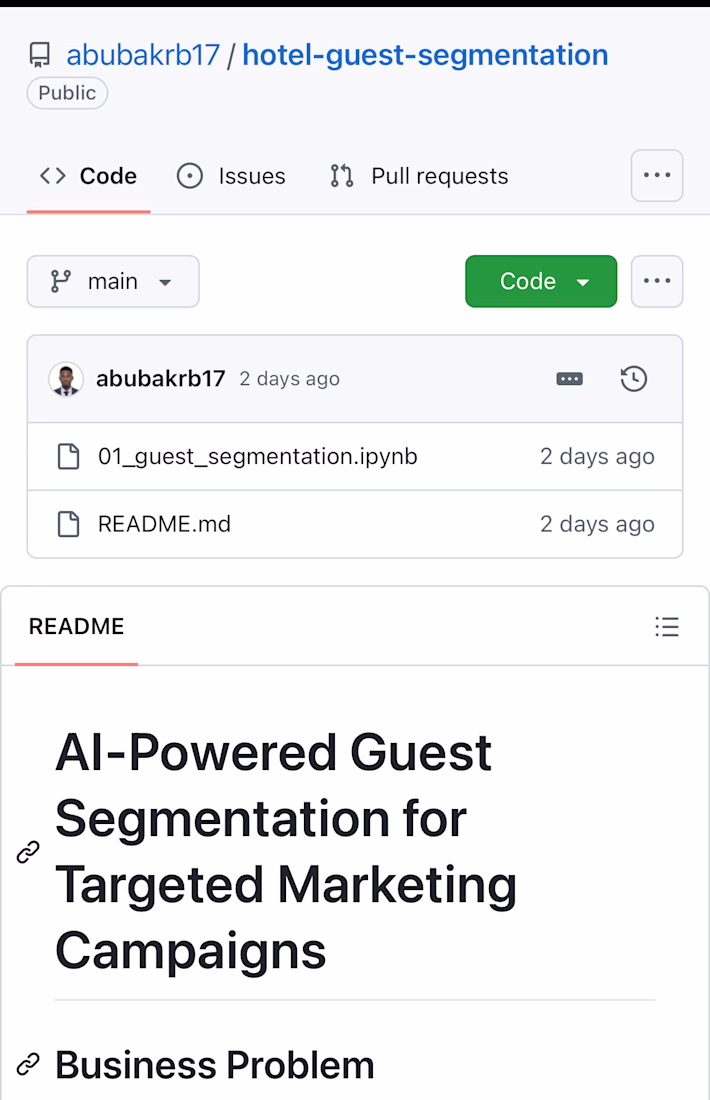Image resolution: width=710 pixels, height=1100 pixels.
Task: Click the file icon for README.md
Action: click(x=68, y=524)
